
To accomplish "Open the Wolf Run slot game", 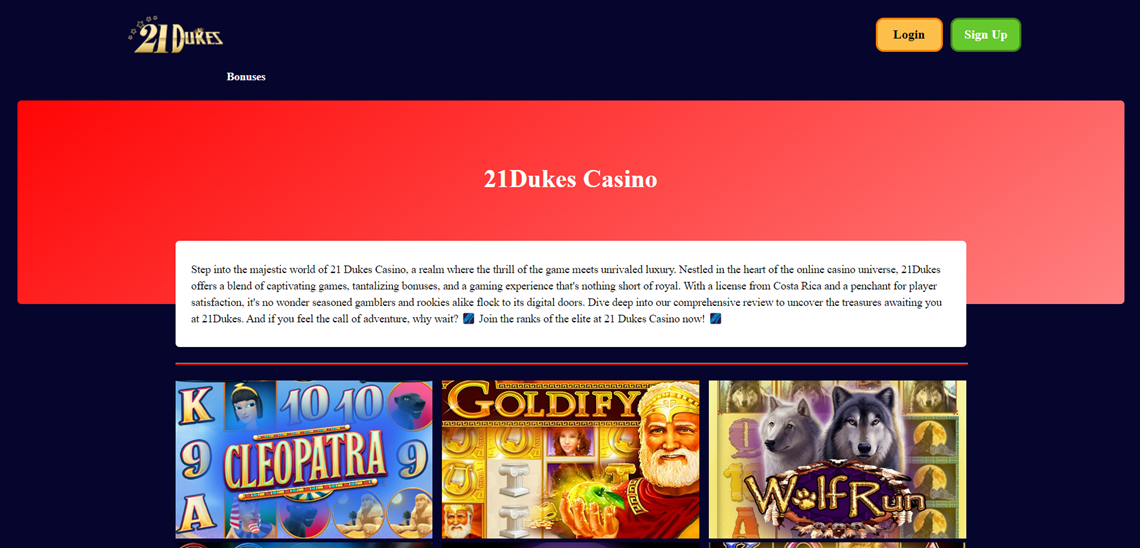I will [838, 459].
